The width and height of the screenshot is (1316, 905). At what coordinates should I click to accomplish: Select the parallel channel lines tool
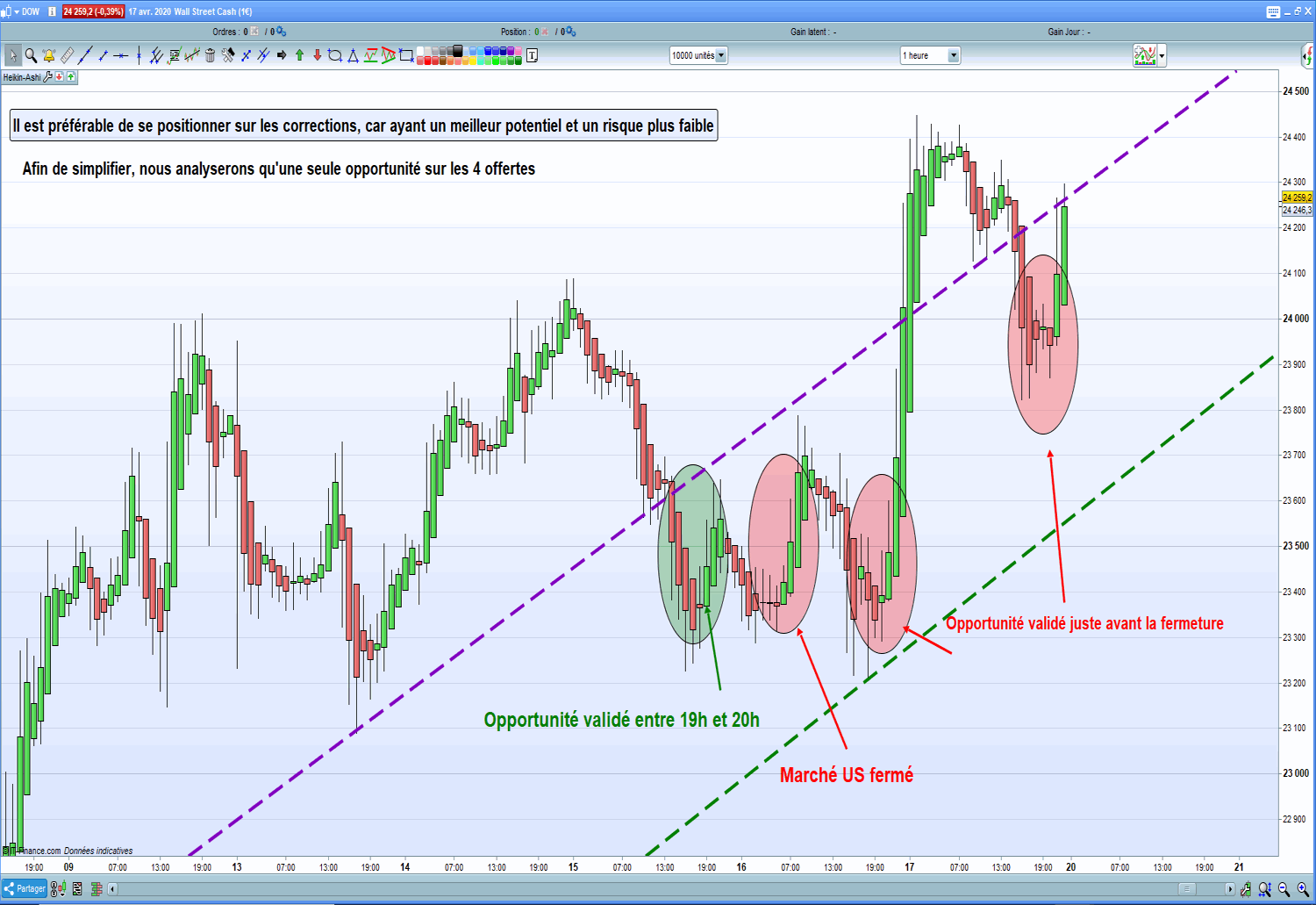pyautogui.click(x=156, y=55)
